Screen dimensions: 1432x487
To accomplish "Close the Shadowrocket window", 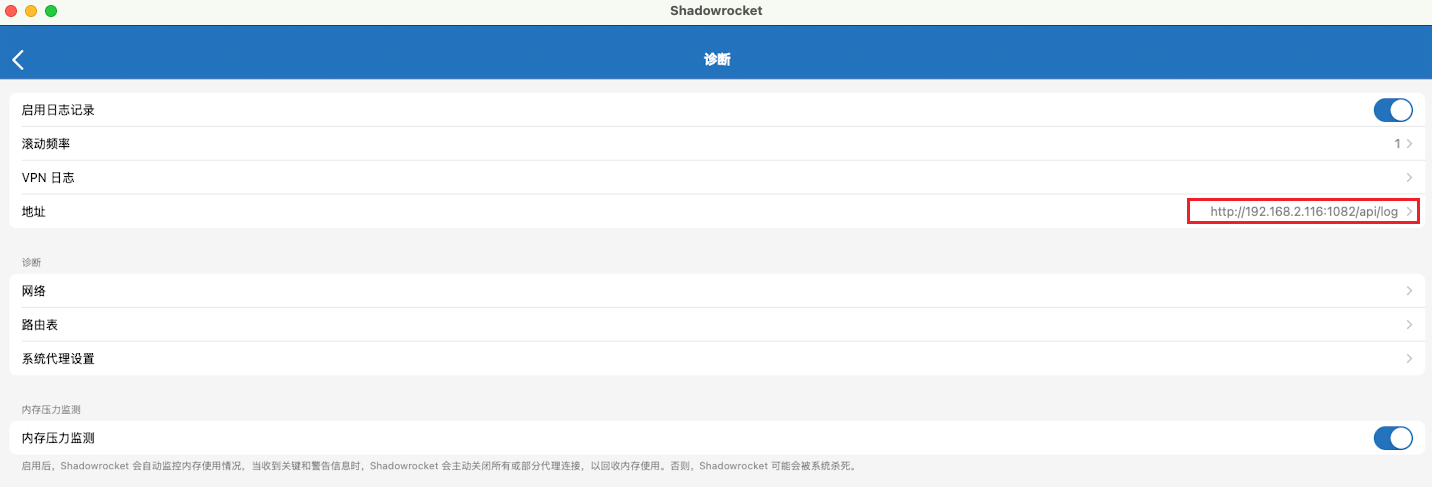I will pyautogui.click(x=11, y=11).
